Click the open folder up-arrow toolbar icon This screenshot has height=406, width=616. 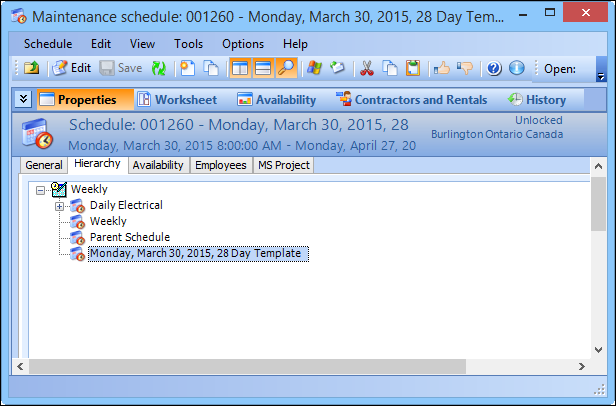tap(31, 68)
